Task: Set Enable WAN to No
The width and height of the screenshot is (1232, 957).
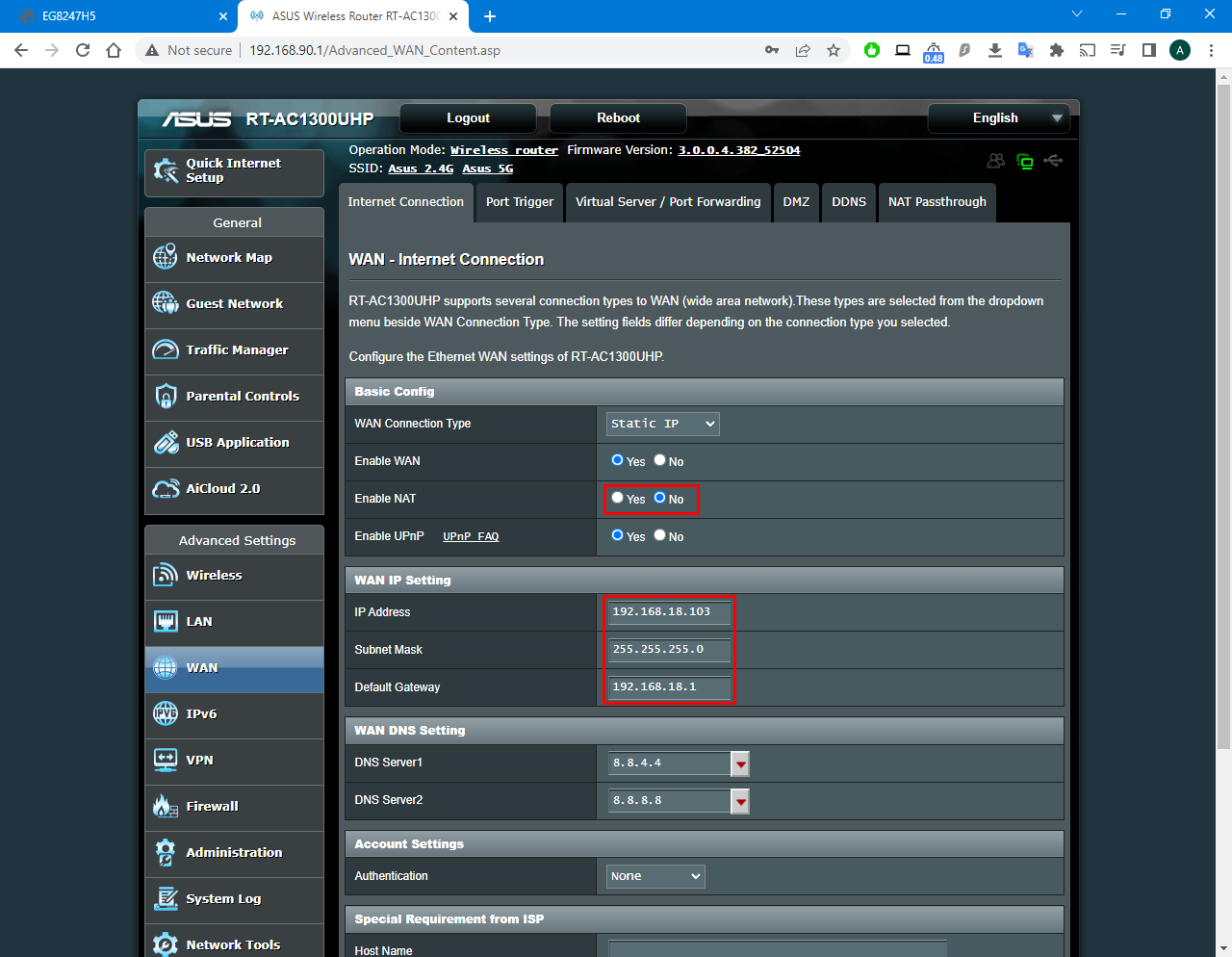Action: point(659,460)
